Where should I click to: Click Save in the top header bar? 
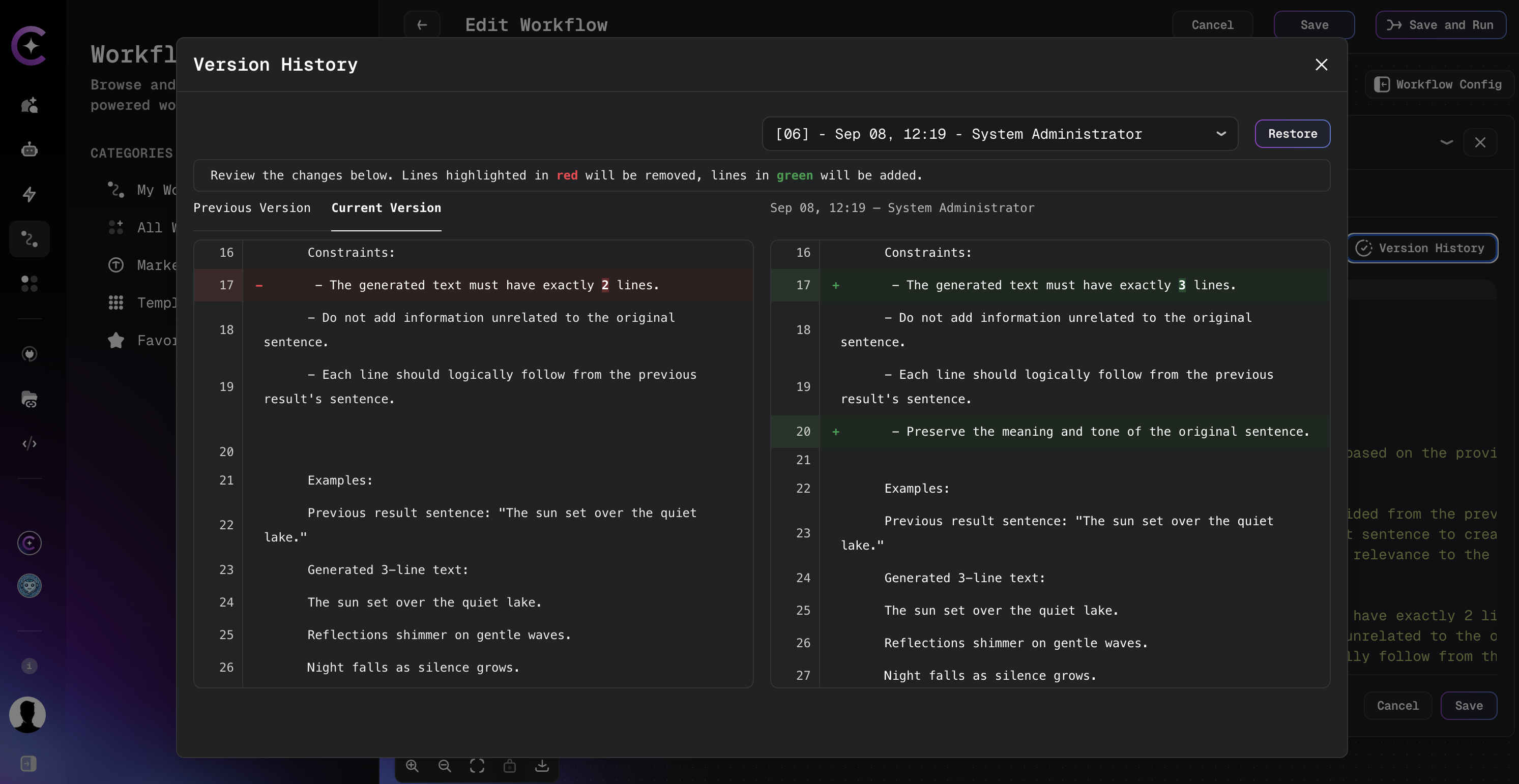(x=1314, y=25)
